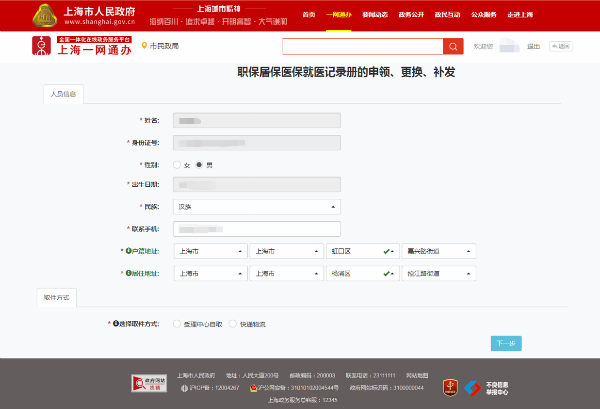Viewport: 600px width, 409px height.
Task: Select the 女 gender radio button
Action: pos(177,165)
